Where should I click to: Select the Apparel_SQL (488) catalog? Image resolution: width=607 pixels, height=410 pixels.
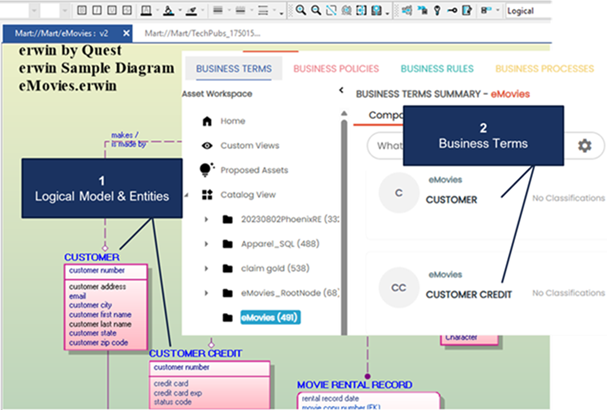point(280,244)
